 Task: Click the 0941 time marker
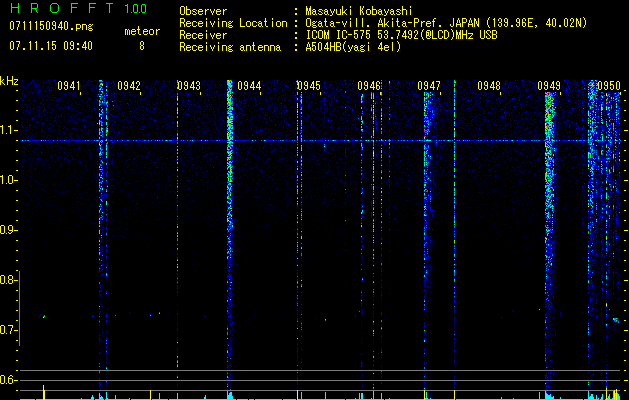click(69, 86)
